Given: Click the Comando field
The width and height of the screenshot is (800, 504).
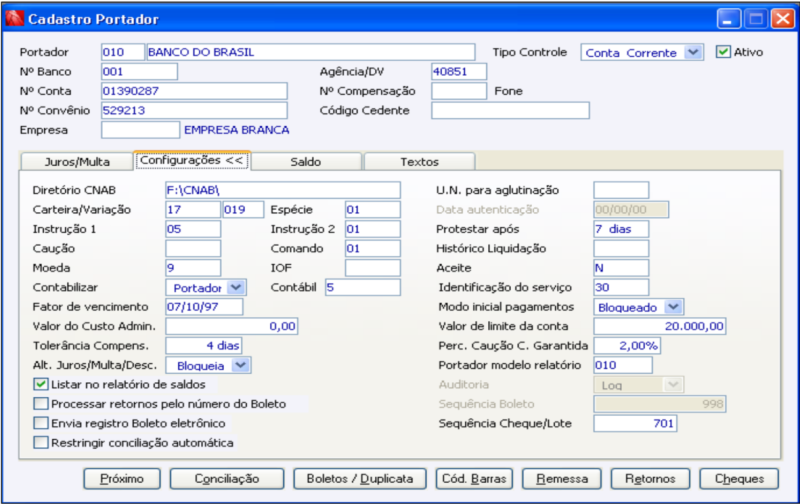Looking at the screenshot, I should pyautogui.click(x=372, y=248).
